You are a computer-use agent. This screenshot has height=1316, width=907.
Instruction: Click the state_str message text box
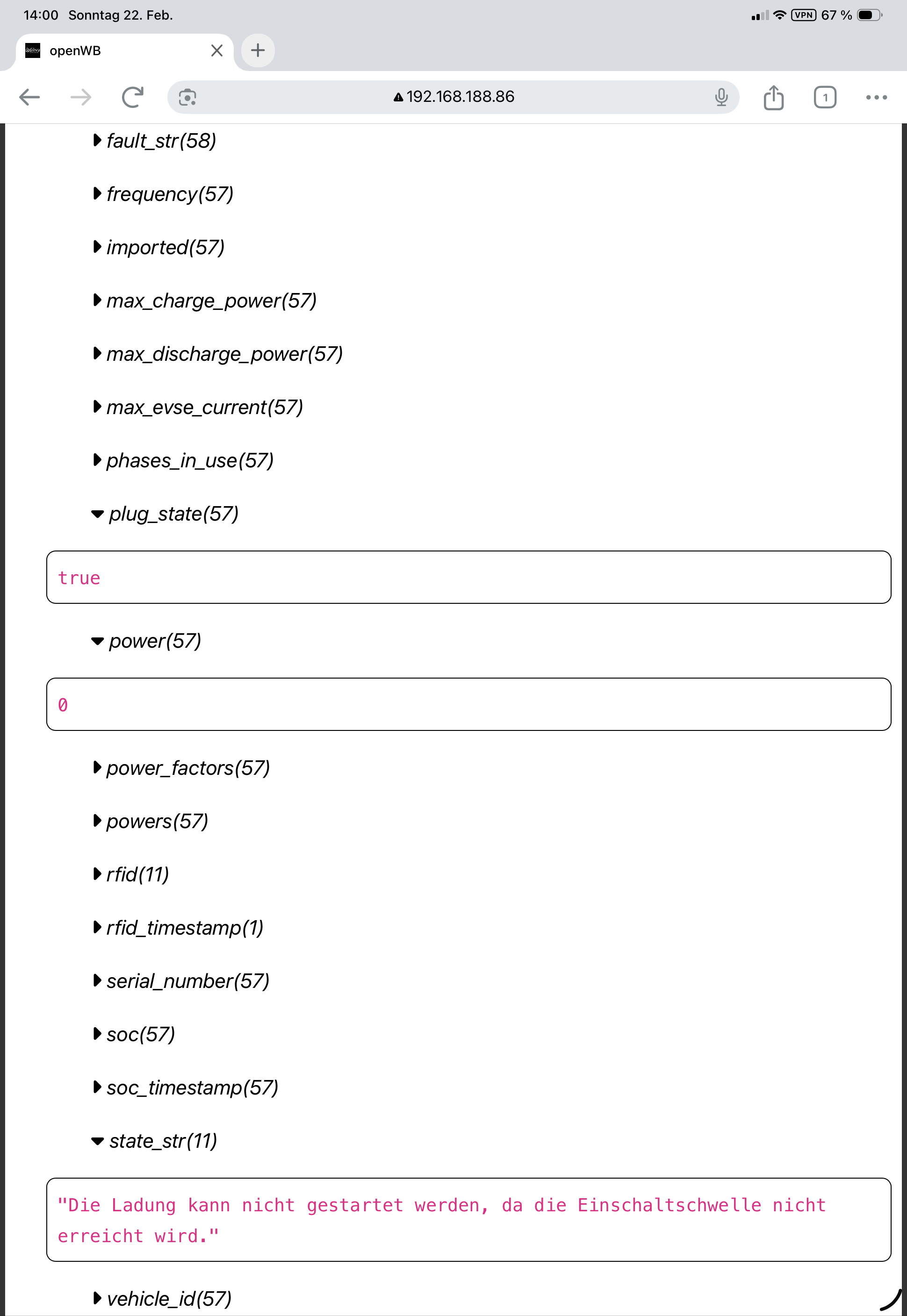[468, 1220]
